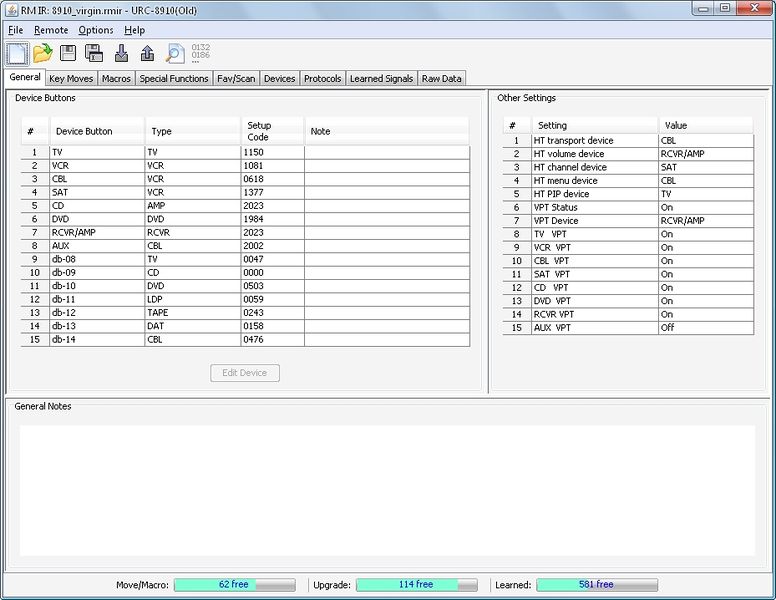
Task: Click the LDP type cell for db-11
Action: (193, 300)
